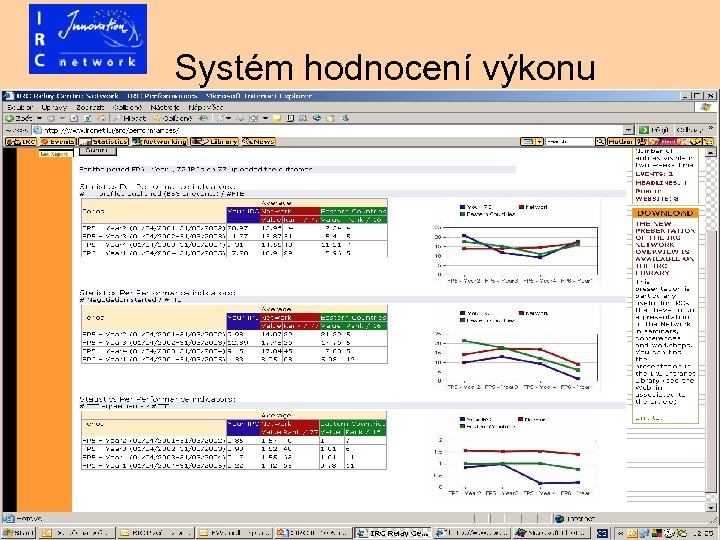Expand the address bar dropdown arrow
The width and height of the screenshot is (720, 540).
coord(629,130)
